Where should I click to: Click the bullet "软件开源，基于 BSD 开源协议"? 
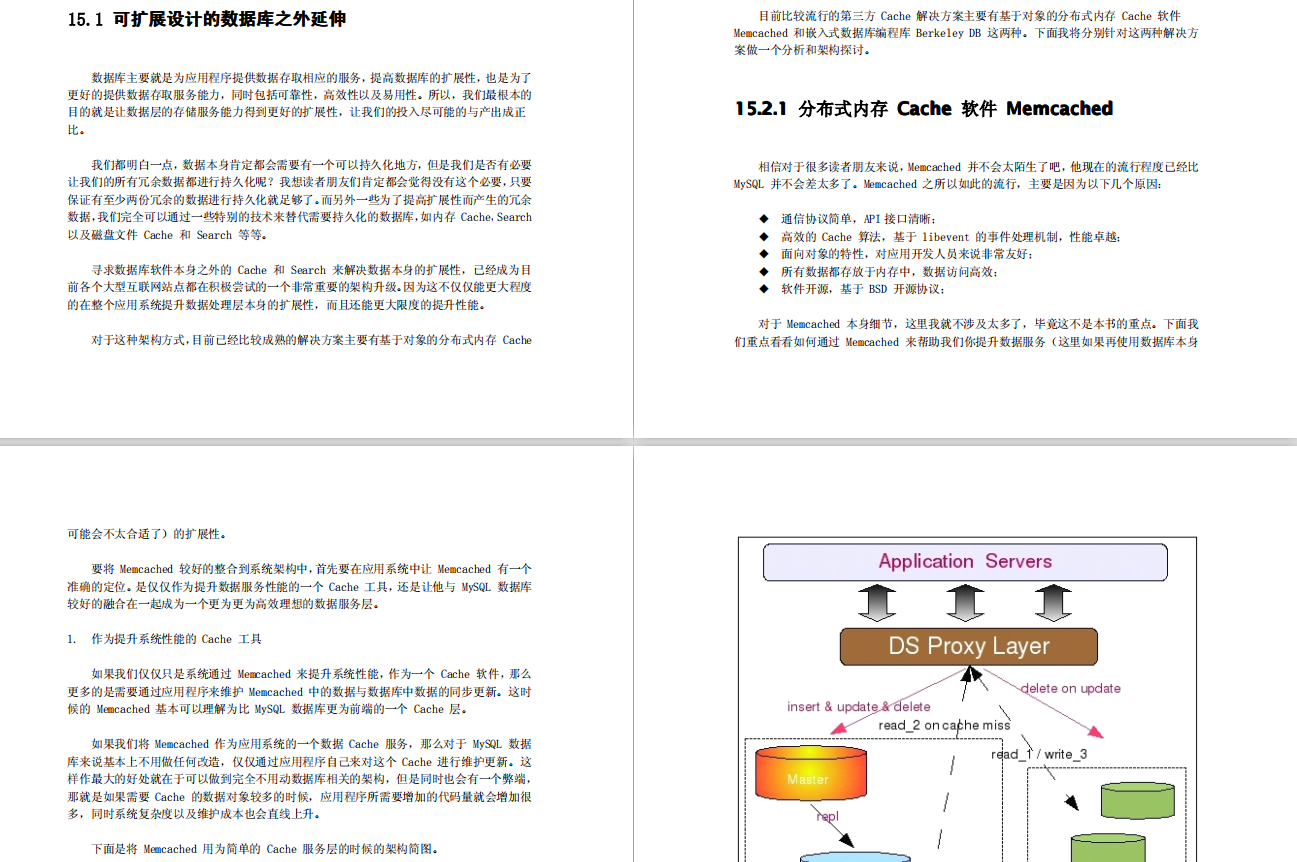(x=851, y=289)
